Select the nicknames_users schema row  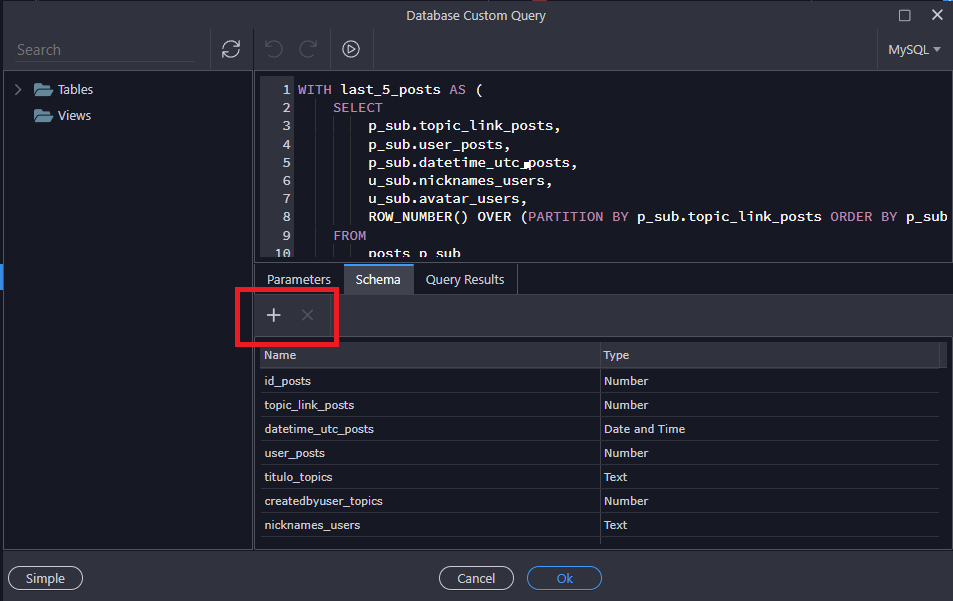tap(600, 525)
